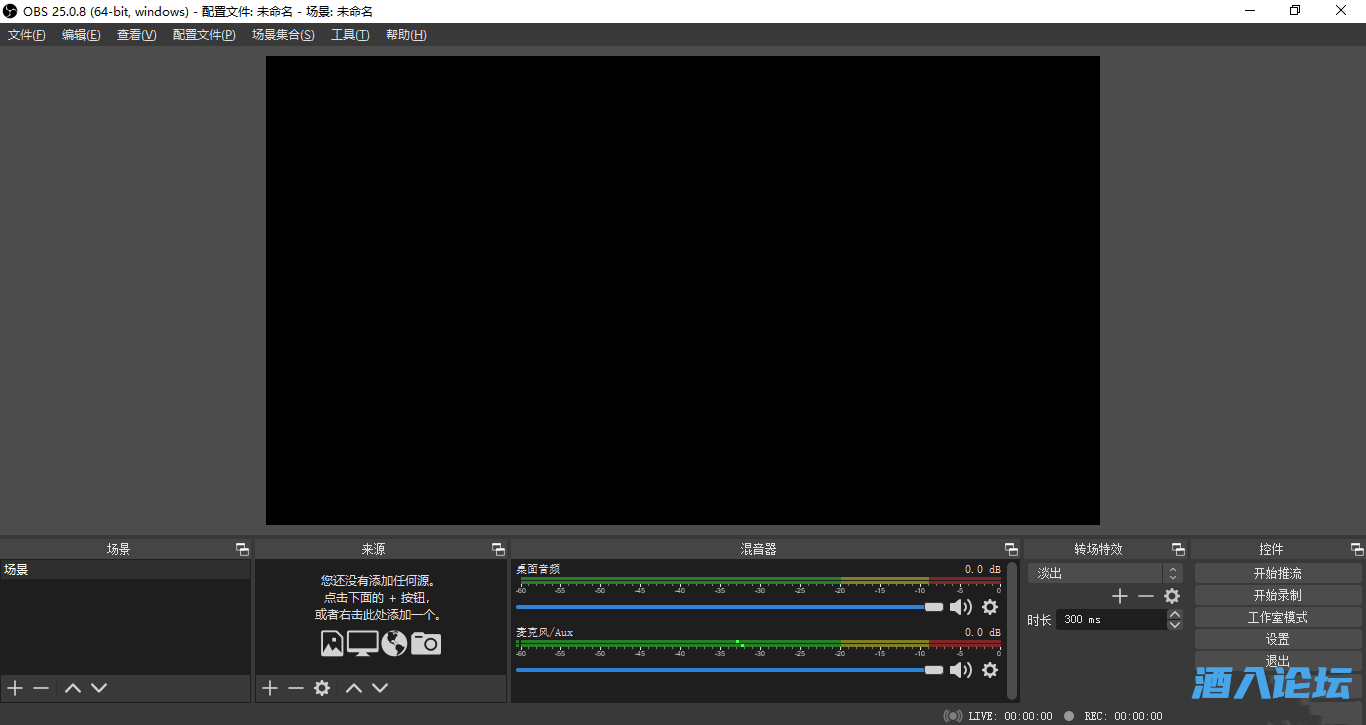Click the black preview canvas
This screenshot has width=1366, height=725.
click(683, 290)
